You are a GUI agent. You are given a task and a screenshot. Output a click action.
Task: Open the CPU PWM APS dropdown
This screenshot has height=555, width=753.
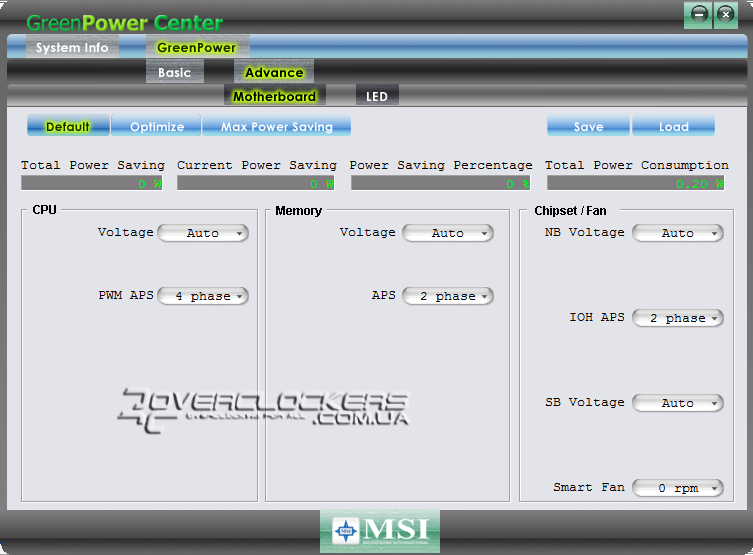(x=203, y=296)
